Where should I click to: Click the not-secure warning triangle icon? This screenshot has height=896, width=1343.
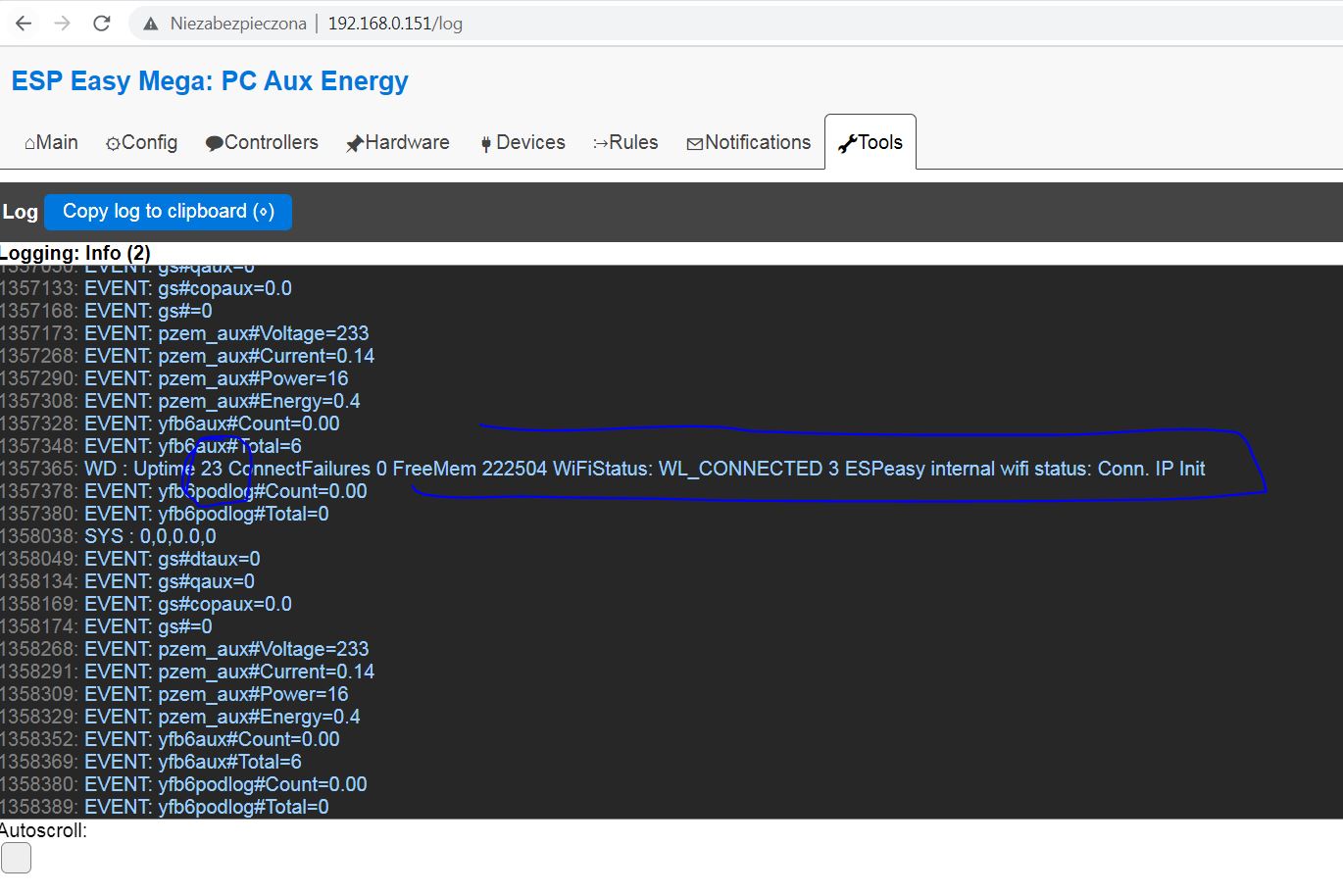150,24
